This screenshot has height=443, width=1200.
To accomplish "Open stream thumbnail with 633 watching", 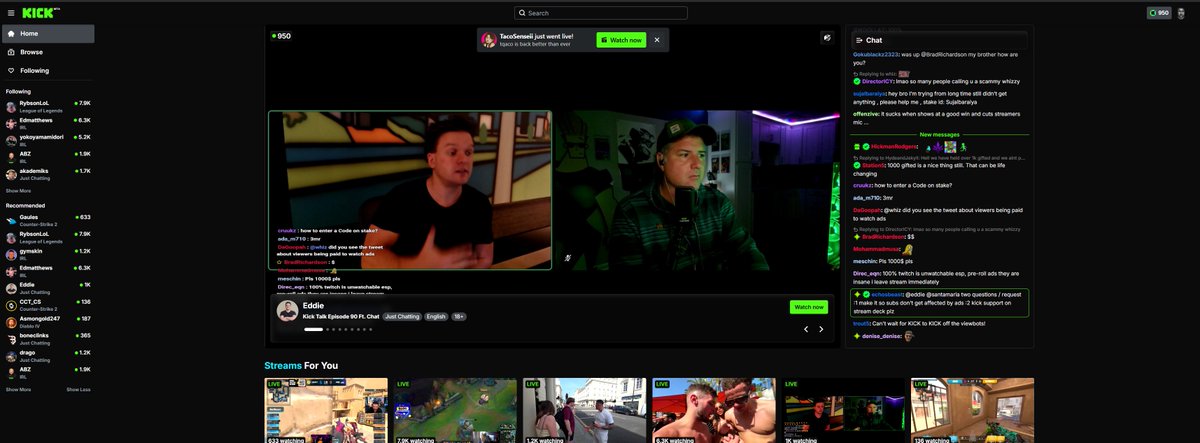I will [326, 410].
